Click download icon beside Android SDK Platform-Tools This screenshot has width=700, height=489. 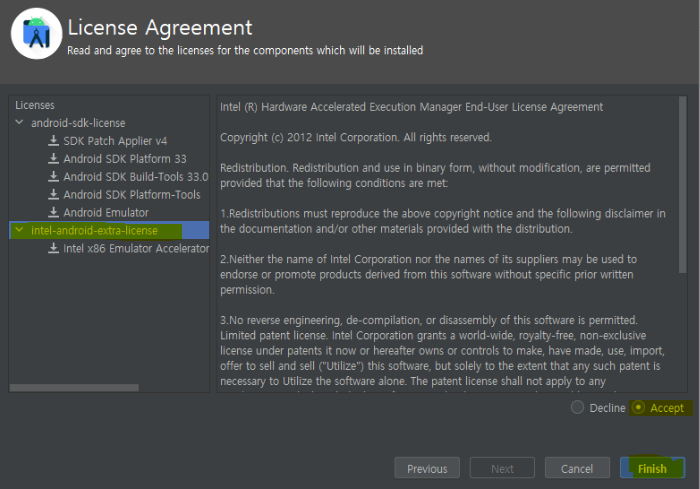[54, 194]
